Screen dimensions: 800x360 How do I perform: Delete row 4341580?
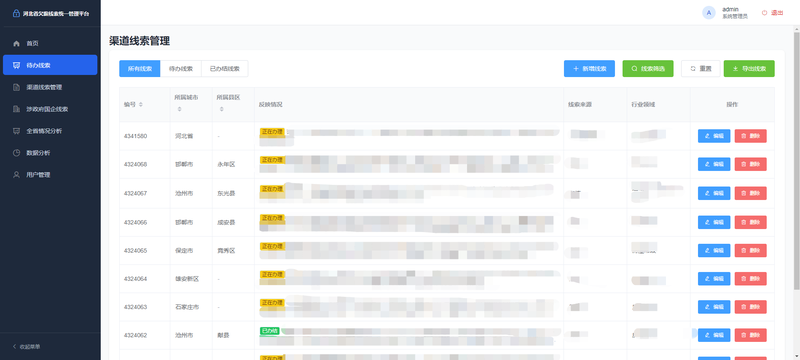click(x=751, y=136)
